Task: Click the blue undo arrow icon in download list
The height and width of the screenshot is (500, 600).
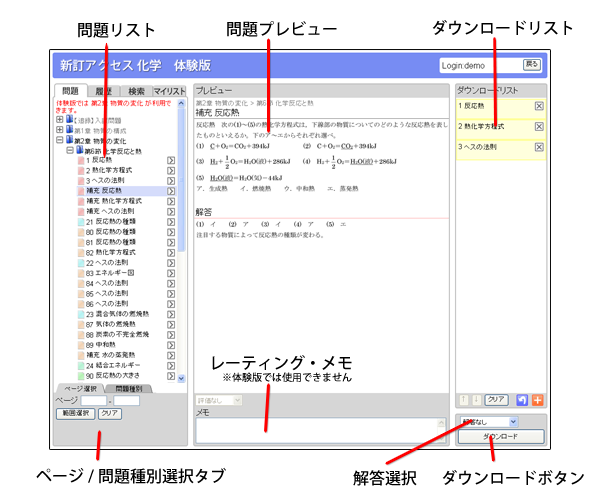Action: [522, 400]
